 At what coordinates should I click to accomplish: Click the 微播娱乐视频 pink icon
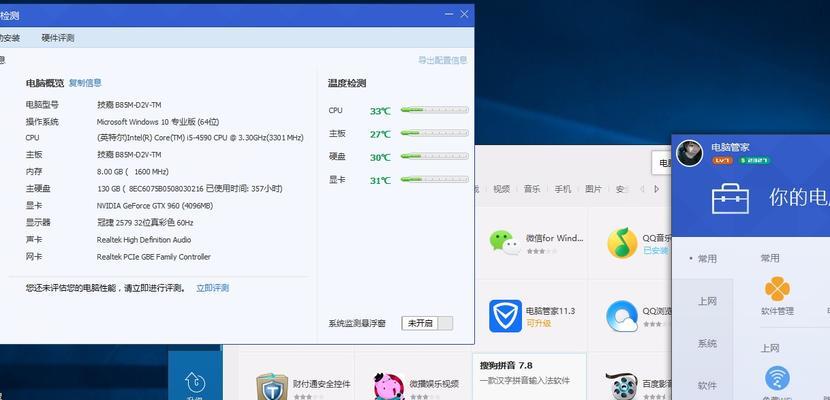[x=389, y=387]
